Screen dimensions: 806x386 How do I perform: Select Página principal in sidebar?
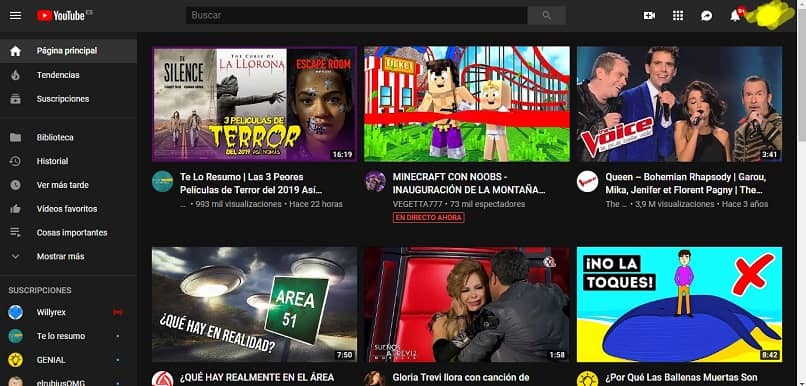click(68, 51)
